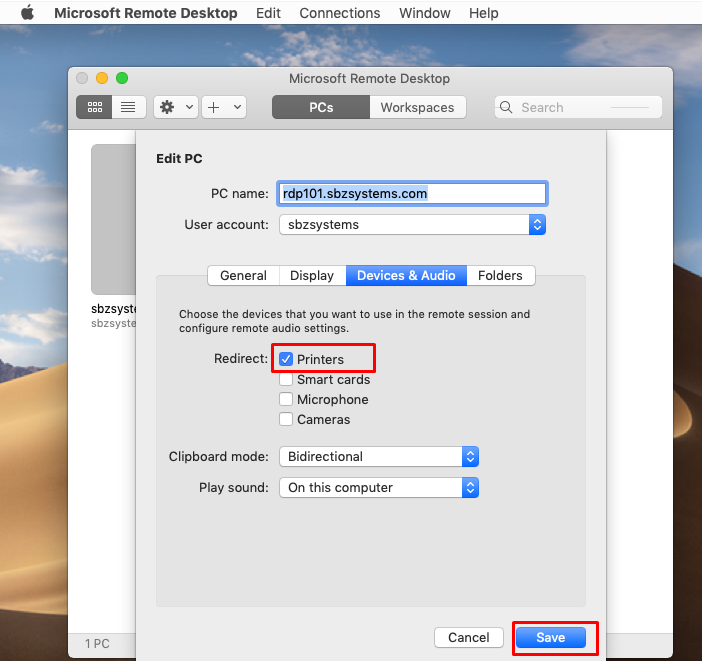Open the Clipboard mode dropdown
Viewport: 702px width, 661px height.
[379, 456]
